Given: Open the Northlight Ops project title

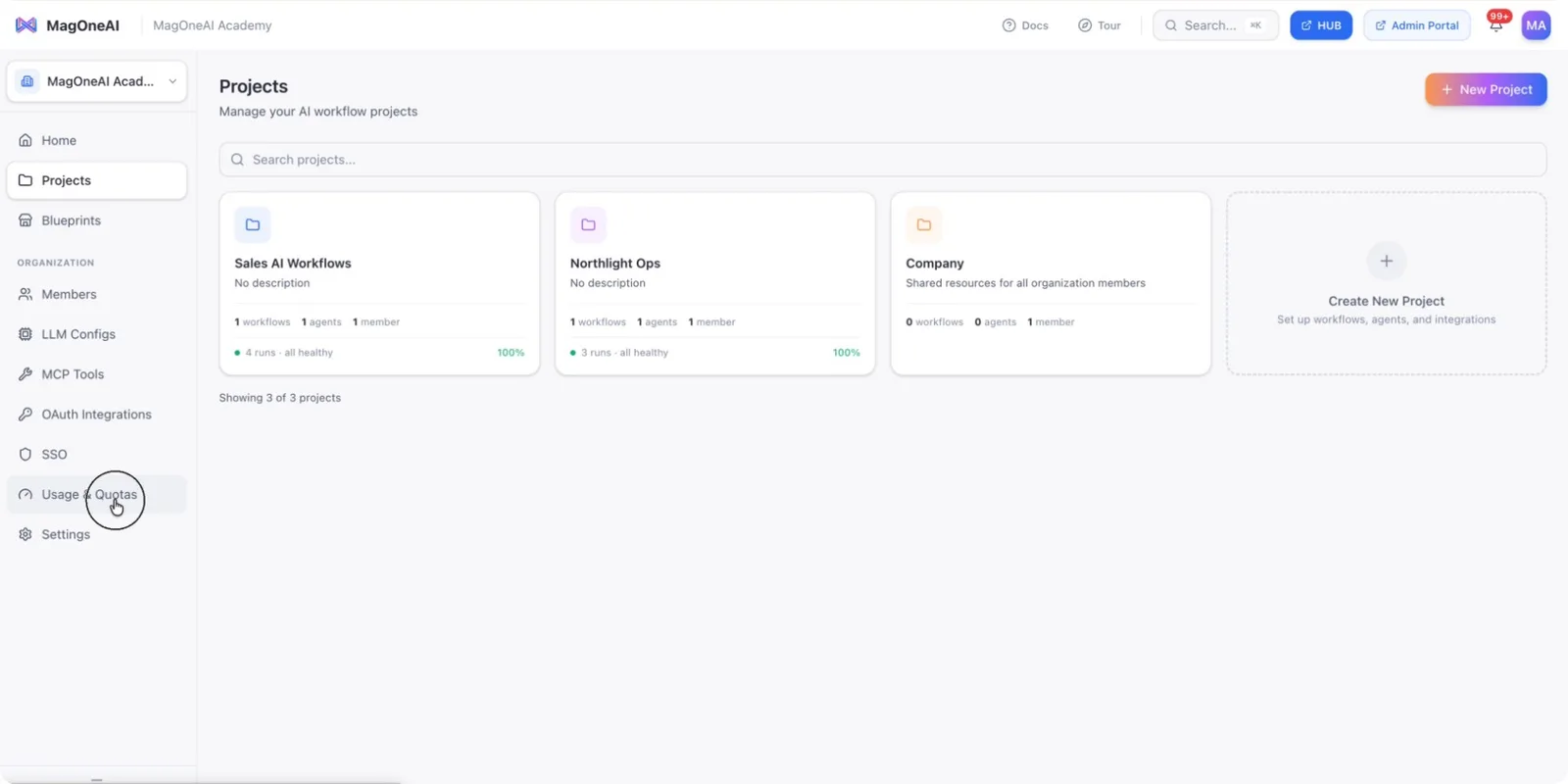Looking at the screenshot, I should click(x=615, y=264).
